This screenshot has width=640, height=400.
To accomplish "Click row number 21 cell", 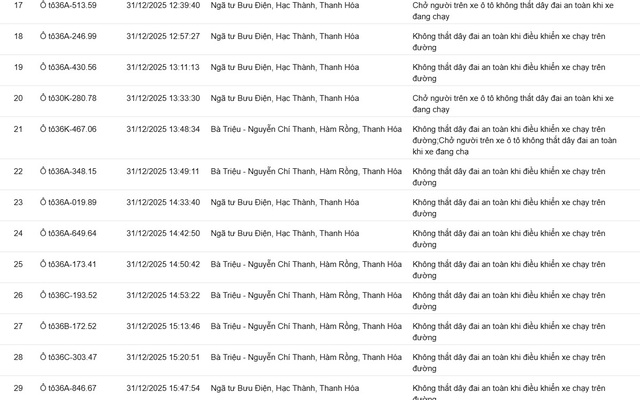I will click(x=18, y=129).
